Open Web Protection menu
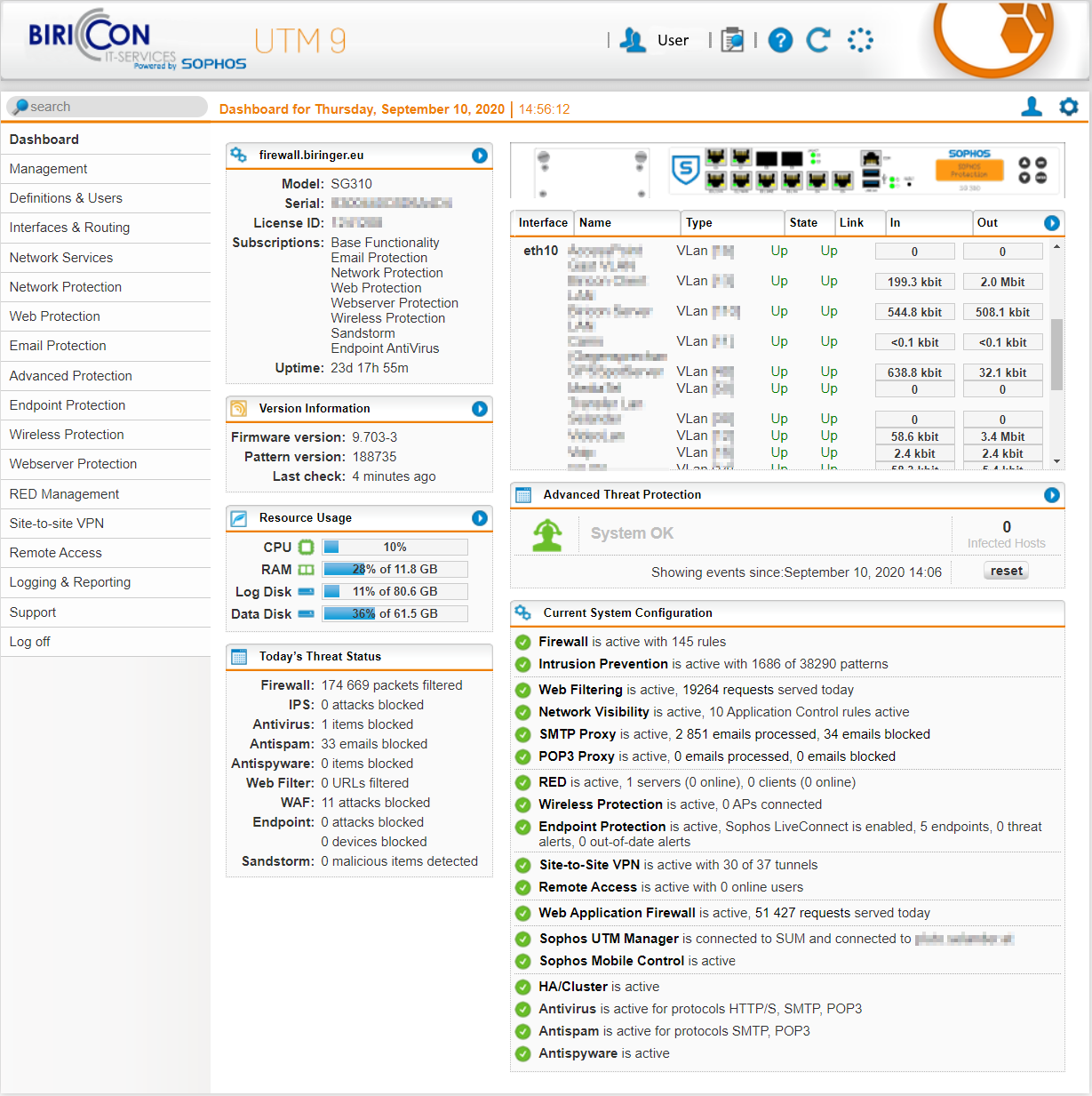The width and height of the screenshot is (1092, 1096). [106, 316]
